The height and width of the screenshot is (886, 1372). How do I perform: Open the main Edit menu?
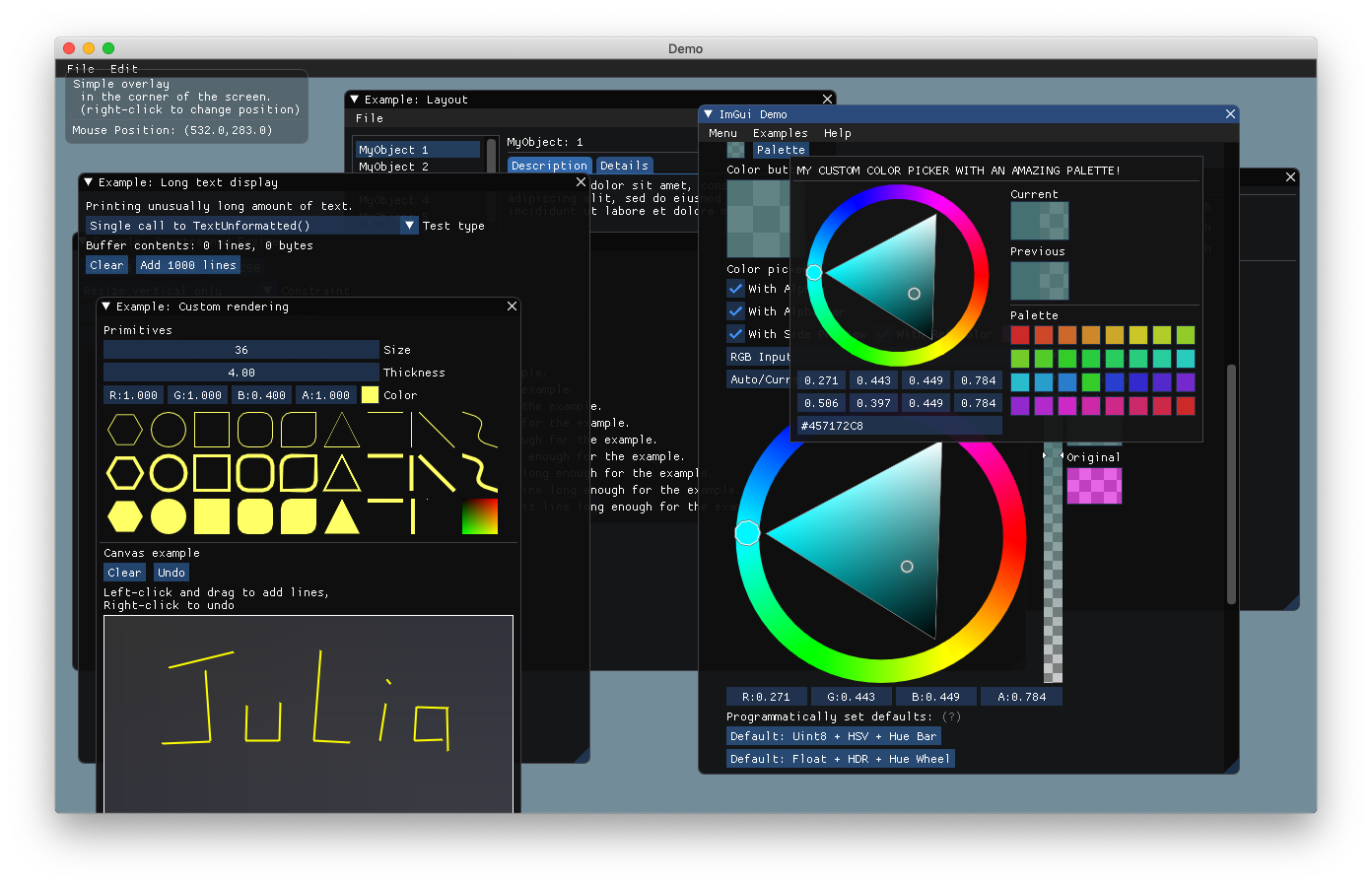[x=124, y=69]
